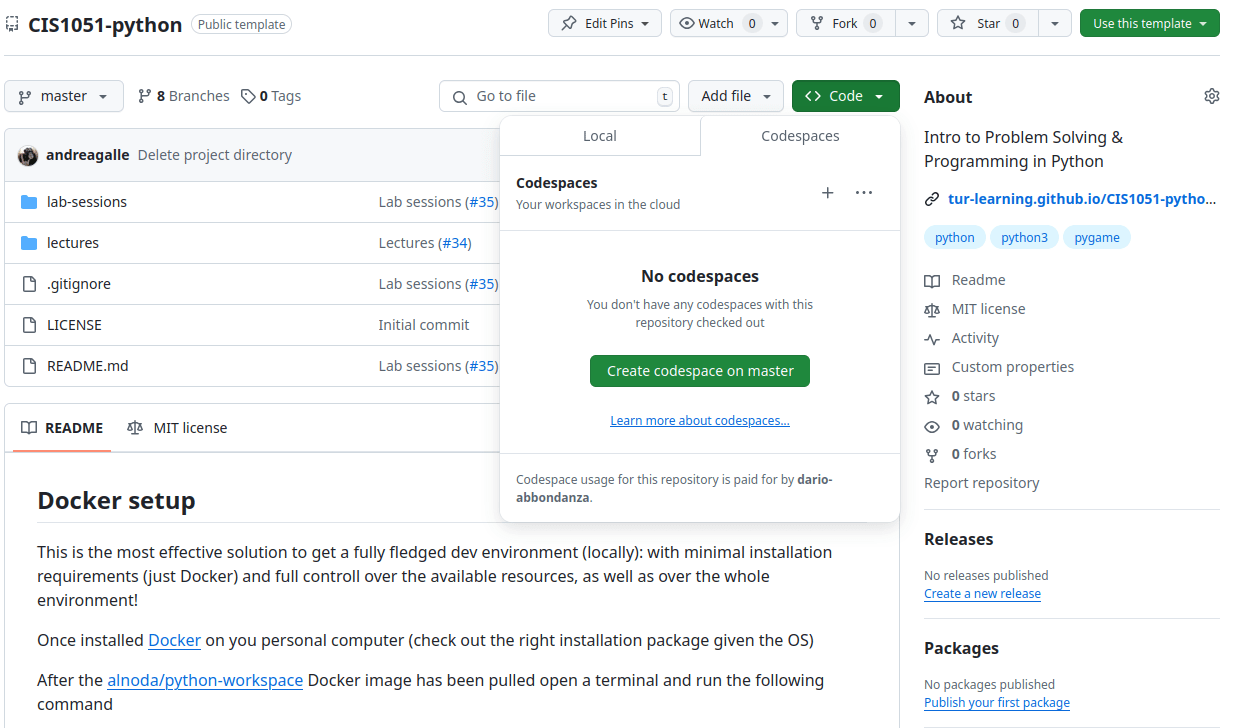This screenshot has height=728, width=1253.
Task: Open alnoda/python-workspace link
Action: tap(205, 680)
